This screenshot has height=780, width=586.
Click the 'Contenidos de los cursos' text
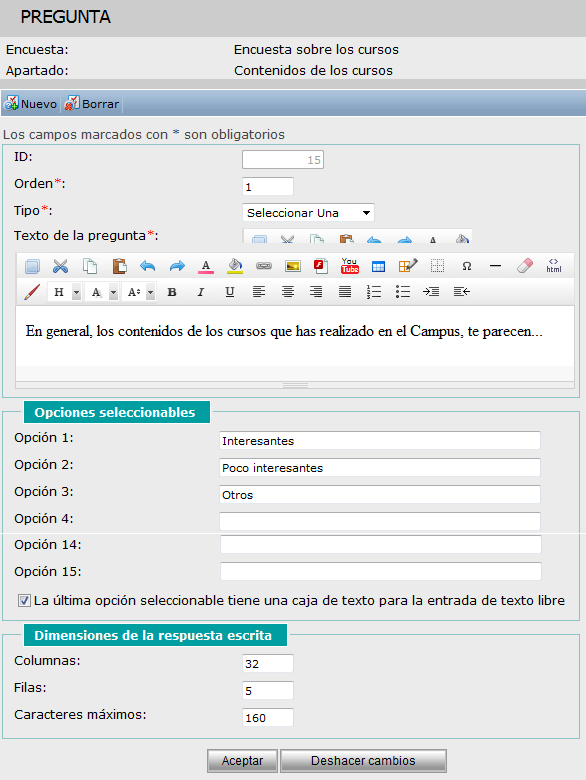pyautogui.click(x=313, y=71)
